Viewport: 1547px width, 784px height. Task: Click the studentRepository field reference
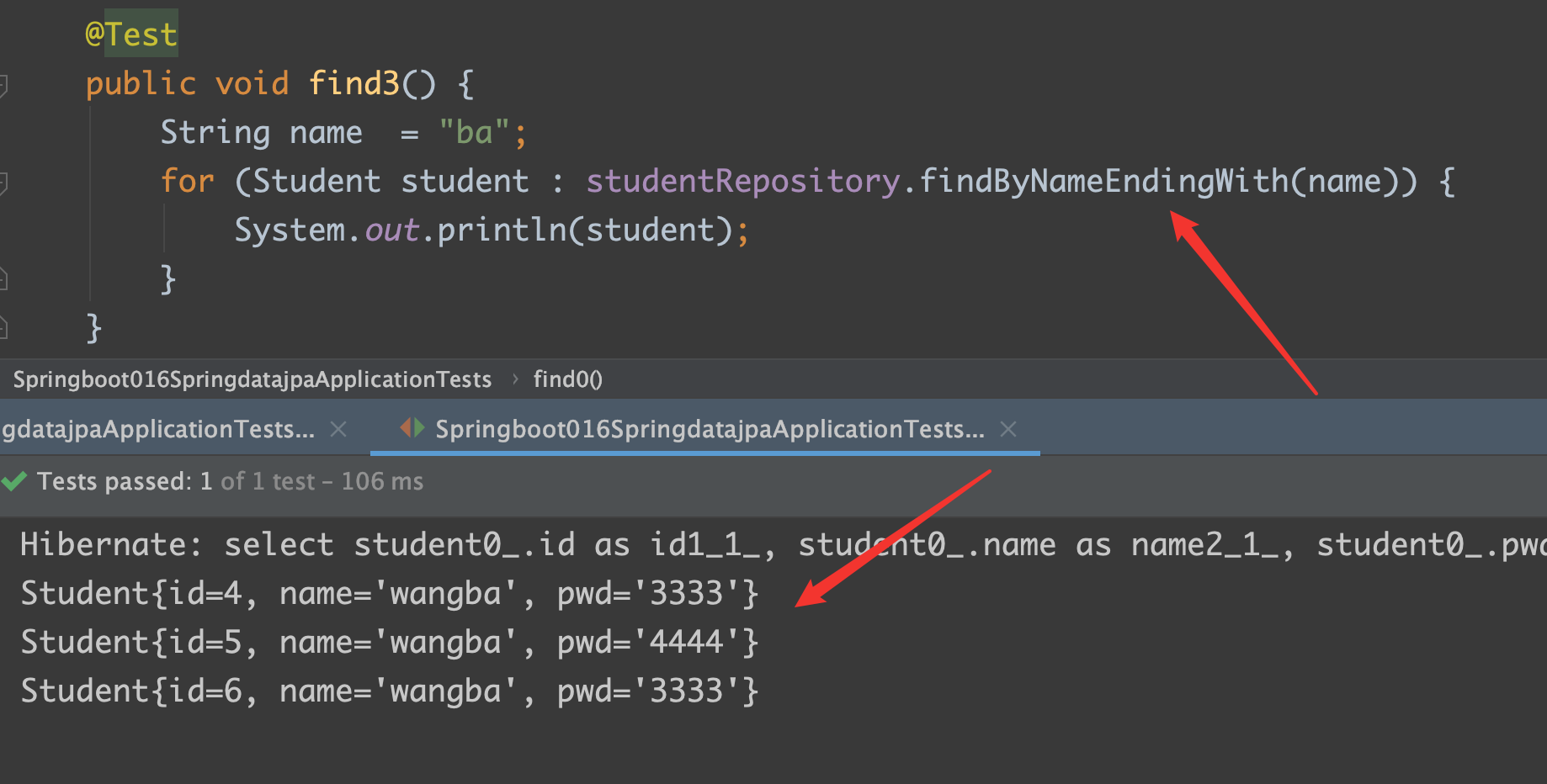[742, 181]
